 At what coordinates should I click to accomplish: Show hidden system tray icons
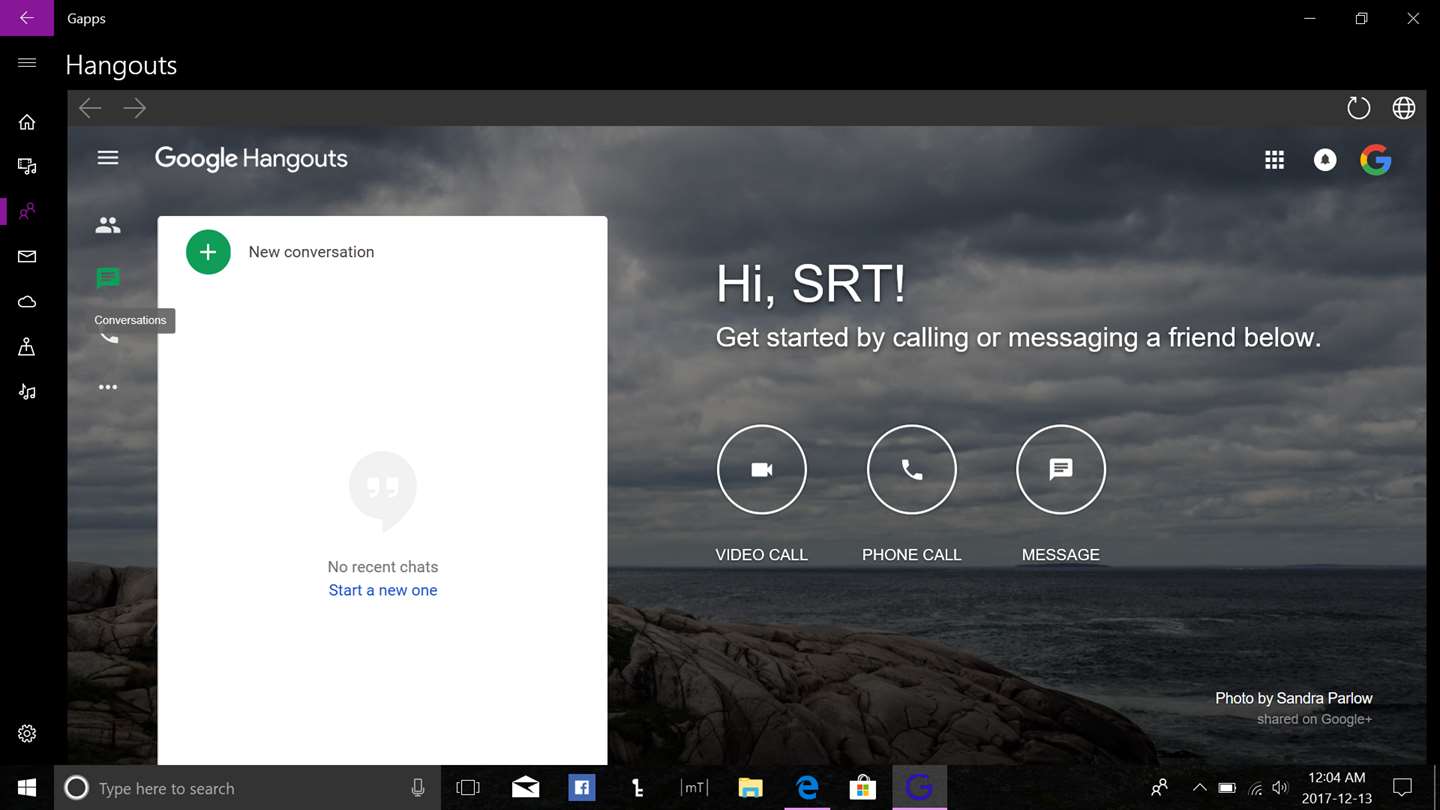click(1199, 788)
